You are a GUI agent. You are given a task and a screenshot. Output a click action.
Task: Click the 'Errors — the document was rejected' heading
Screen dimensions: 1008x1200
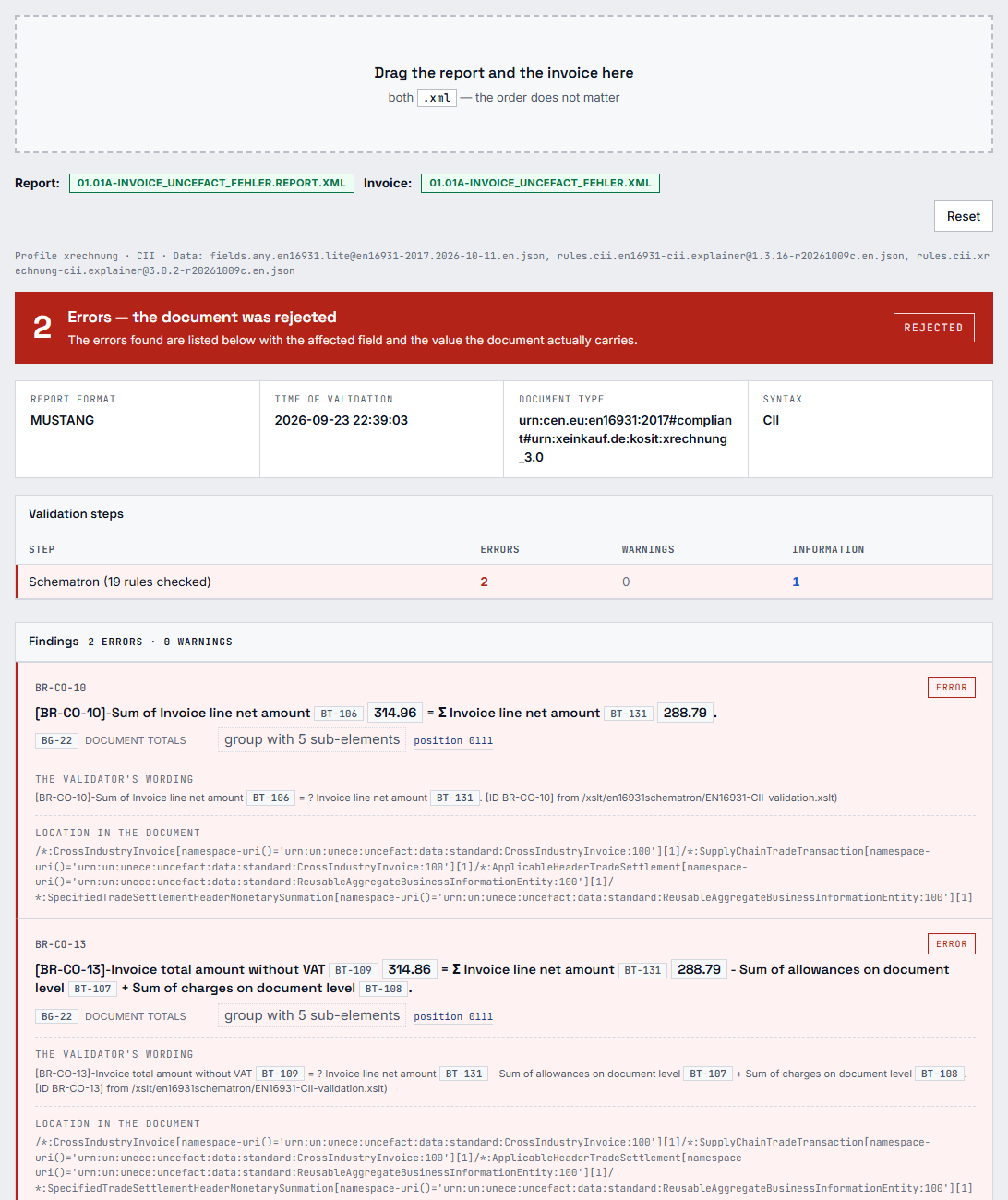pyautogui.click(x=202, y=318)
